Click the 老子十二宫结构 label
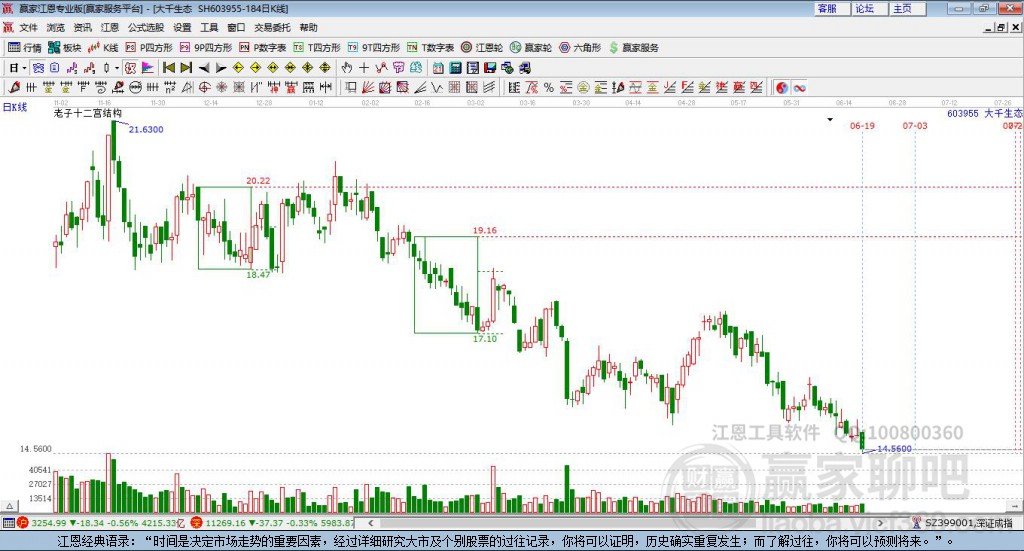 pos(88,113)
